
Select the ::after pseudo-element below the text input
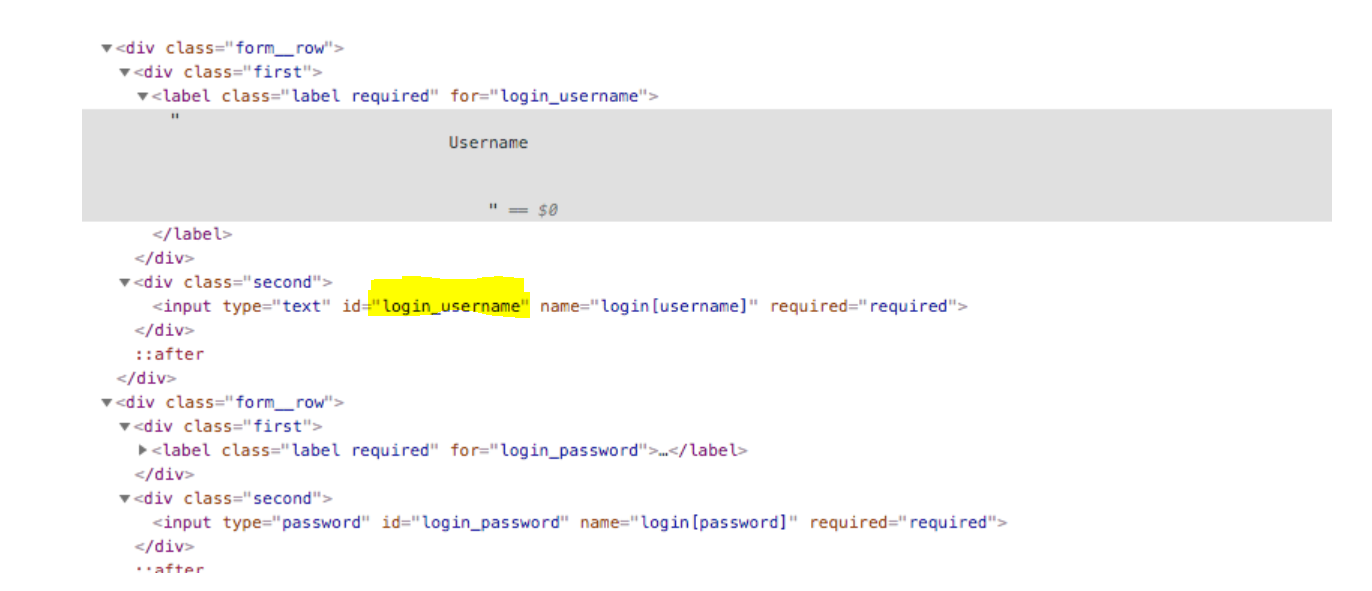[x=170, y=354]
